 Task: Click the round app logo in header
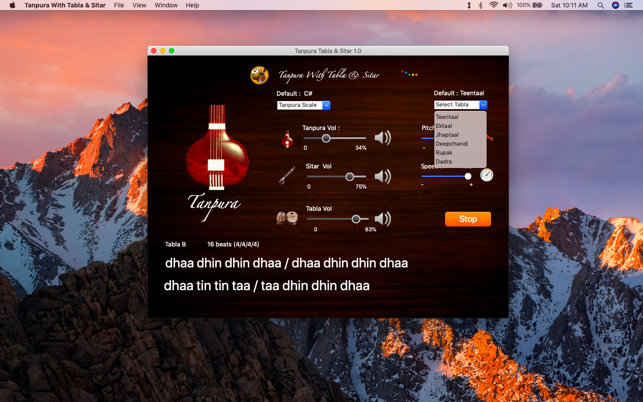260,75
